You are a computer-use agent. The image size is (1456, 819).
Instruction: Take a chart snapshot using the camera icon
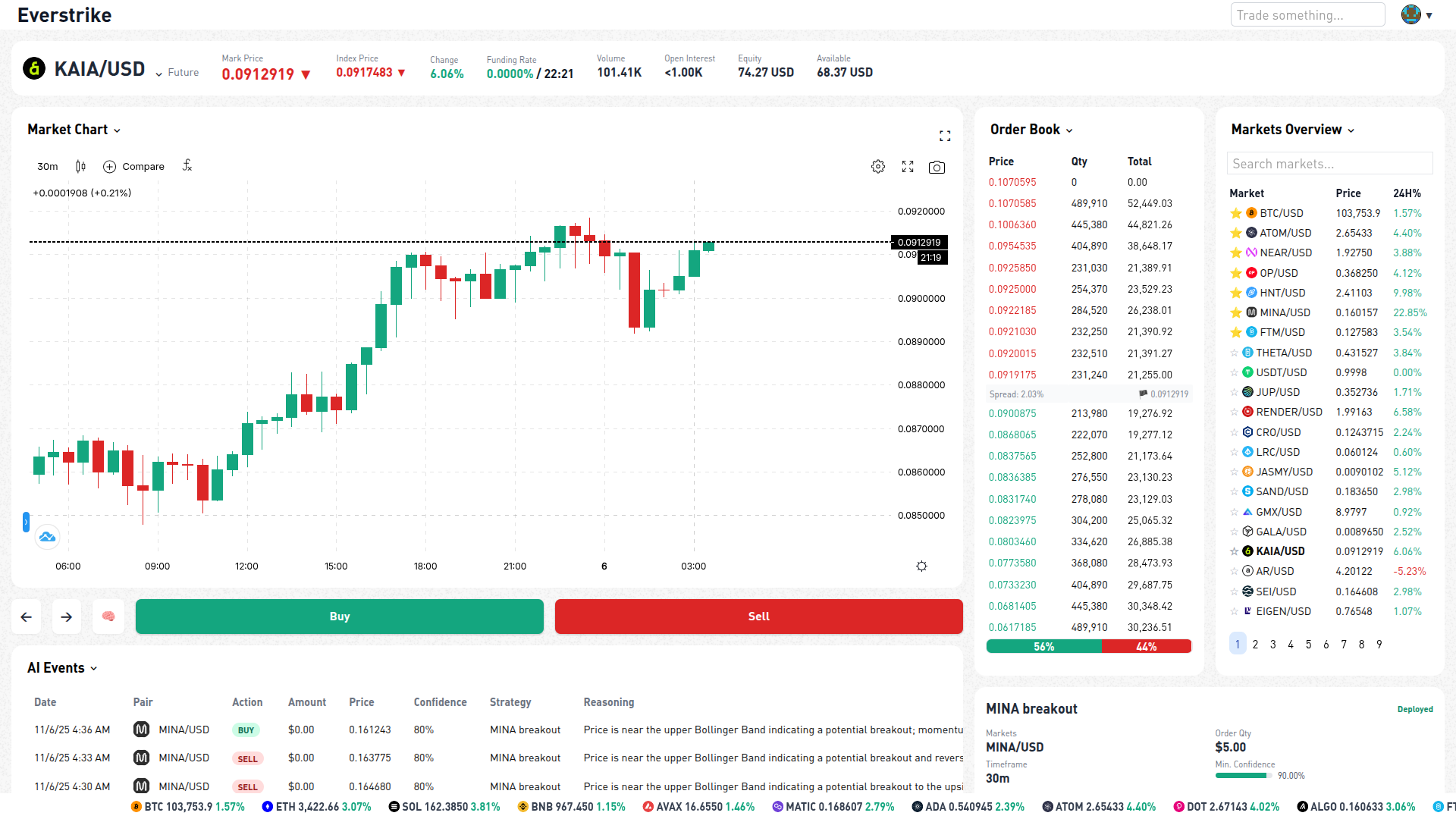(937, 166)
